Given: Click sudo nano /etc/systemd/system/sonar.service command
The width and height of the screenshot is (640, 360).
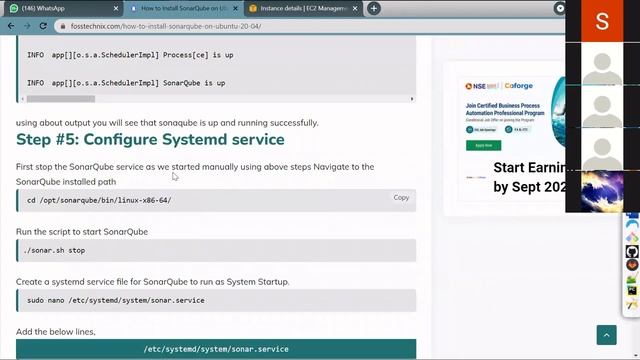Looking at the screenshot, I should [x=116, y=300].
